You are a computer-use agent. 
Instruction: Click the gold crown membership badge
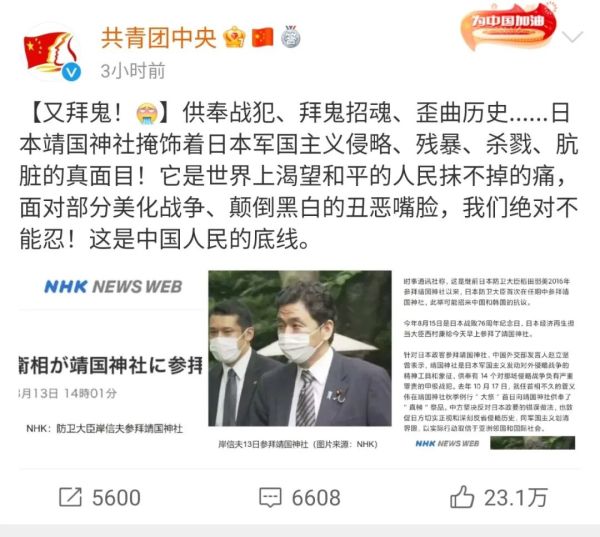[235, 37]
